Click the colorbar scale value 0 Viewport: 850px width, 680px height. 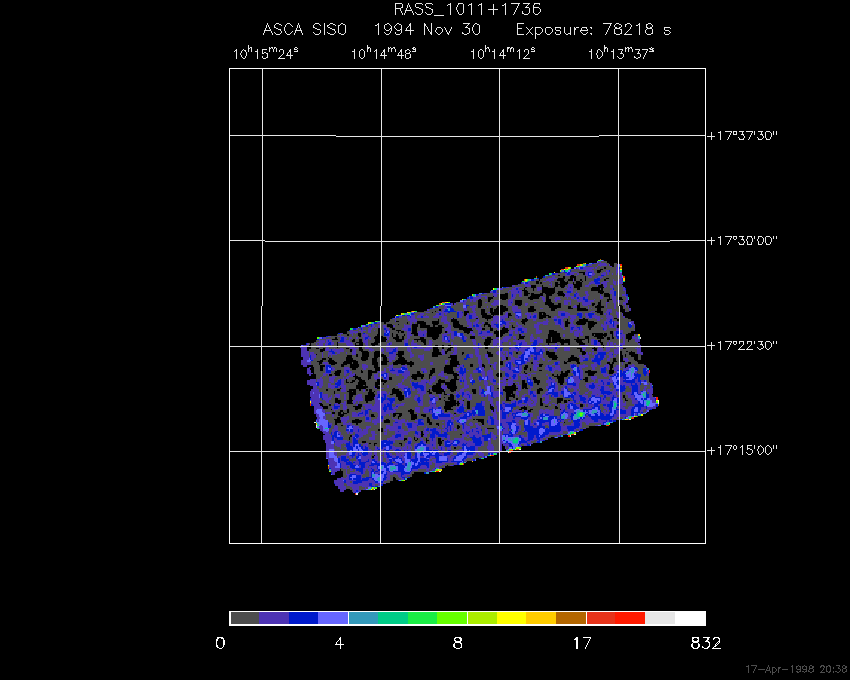click(220, 644)
